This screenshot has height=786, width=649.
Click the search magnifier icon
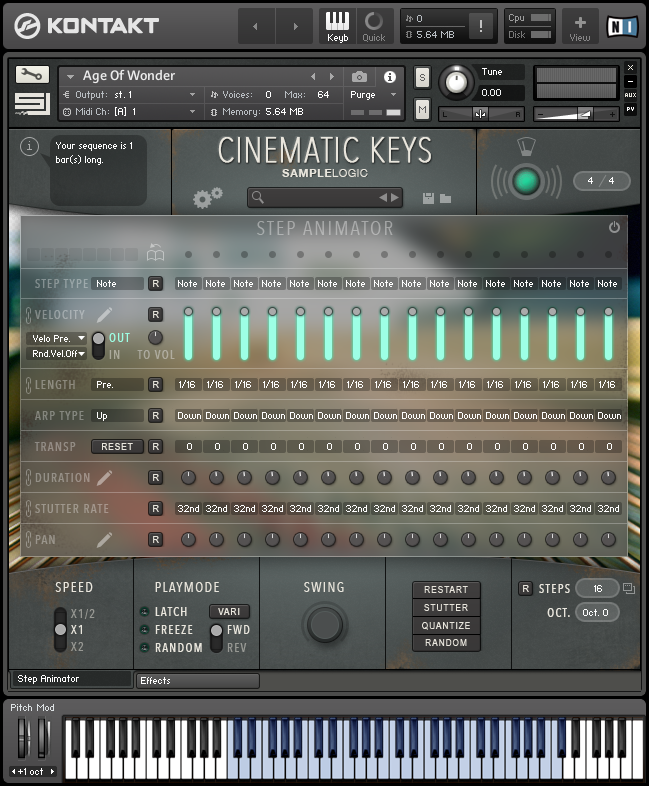(x=258, y=197)
